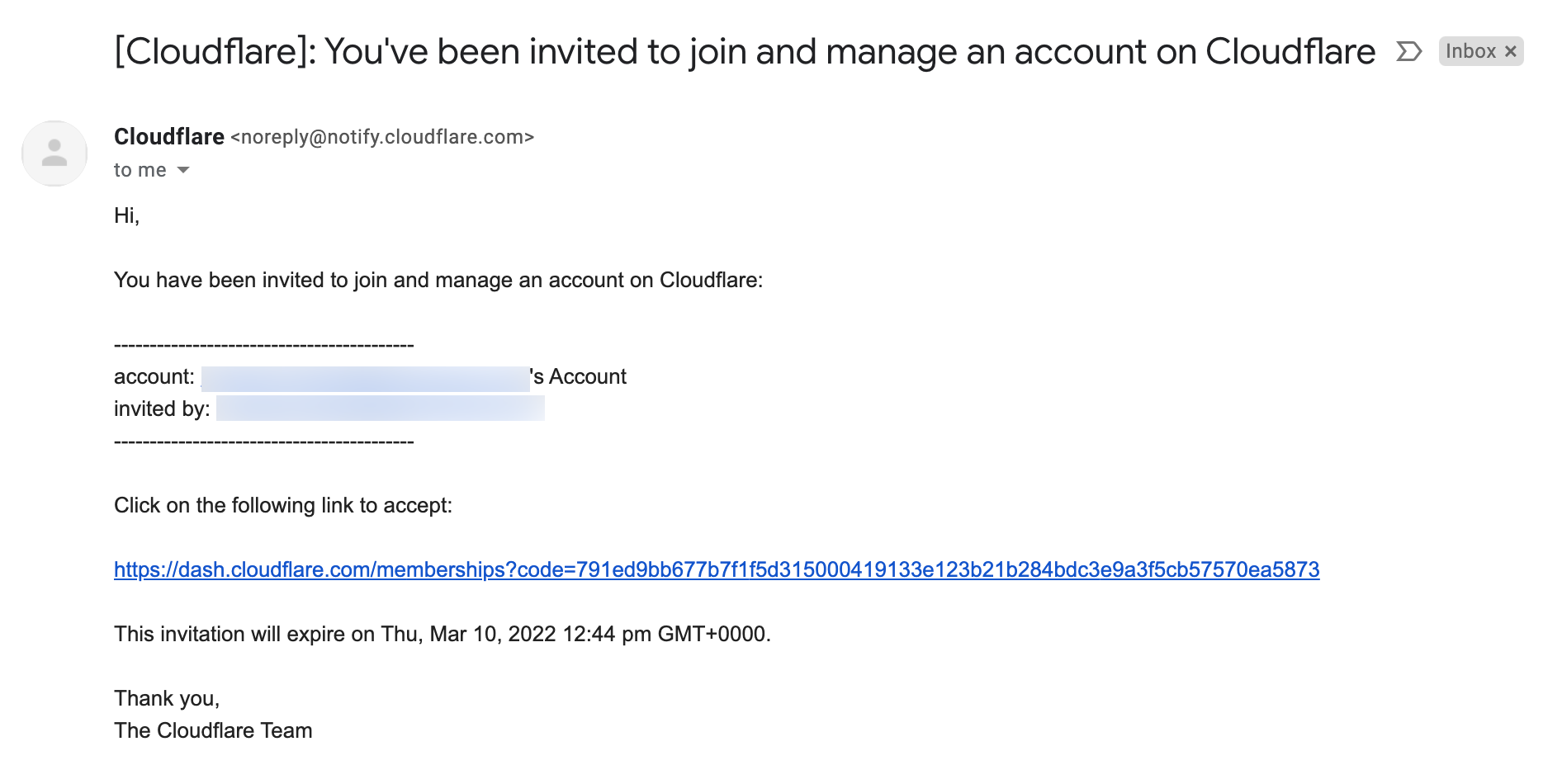Click "The Cloudflare Team" signature

coord(213,731)
